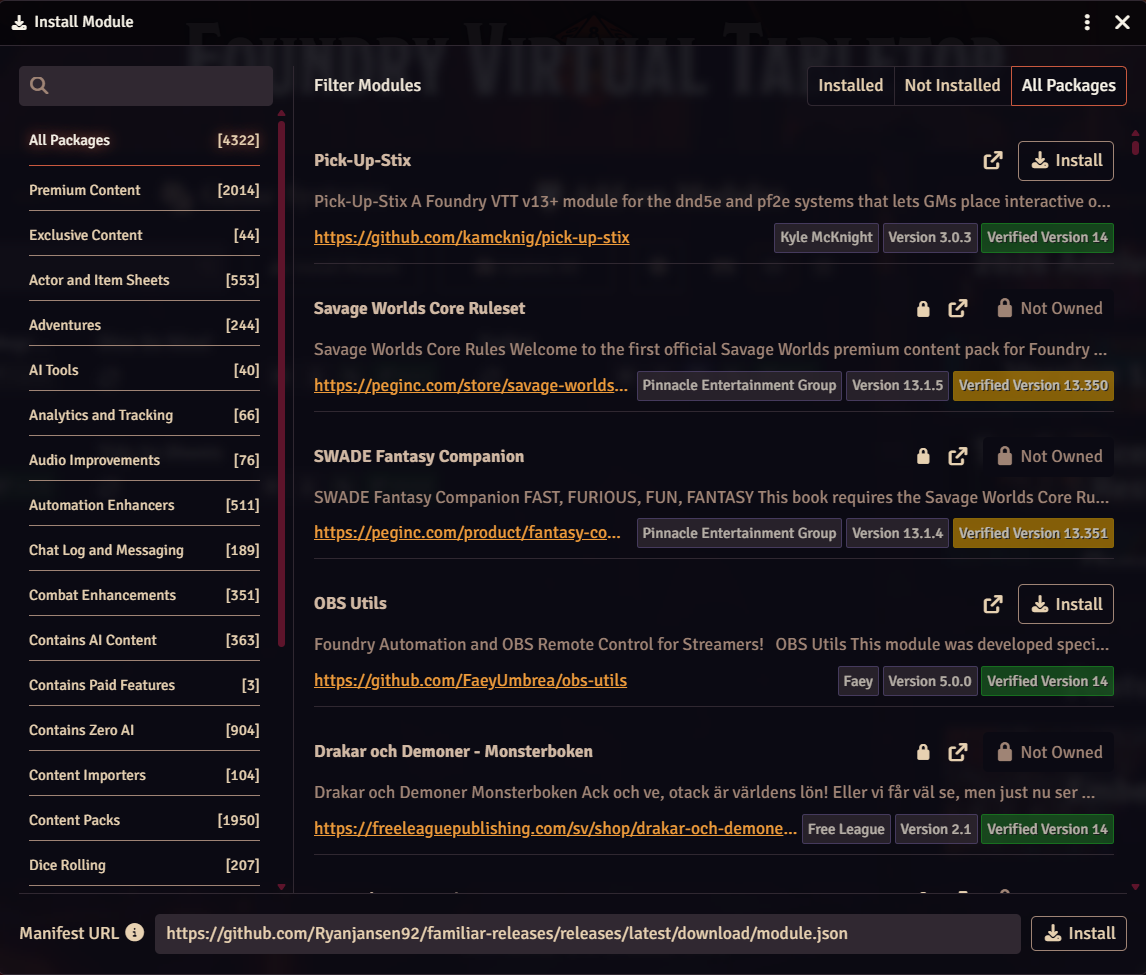
Task: Filter by Contains Paid Features
Action: [x=144, y=686]
